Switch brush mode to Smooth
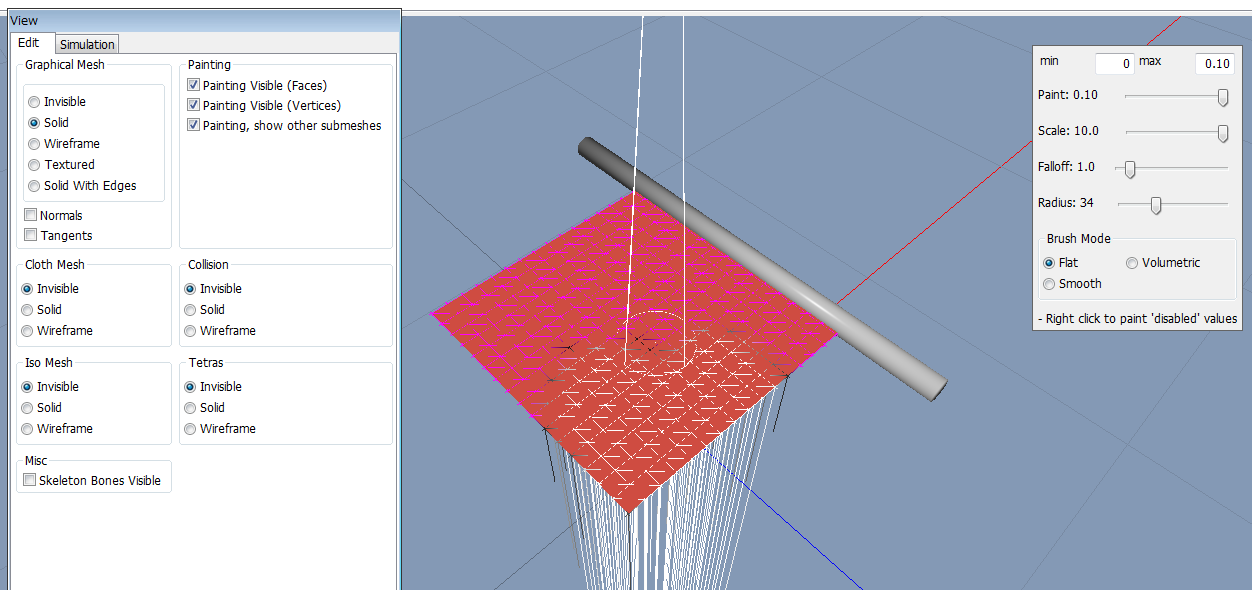 pos(1049,284)
